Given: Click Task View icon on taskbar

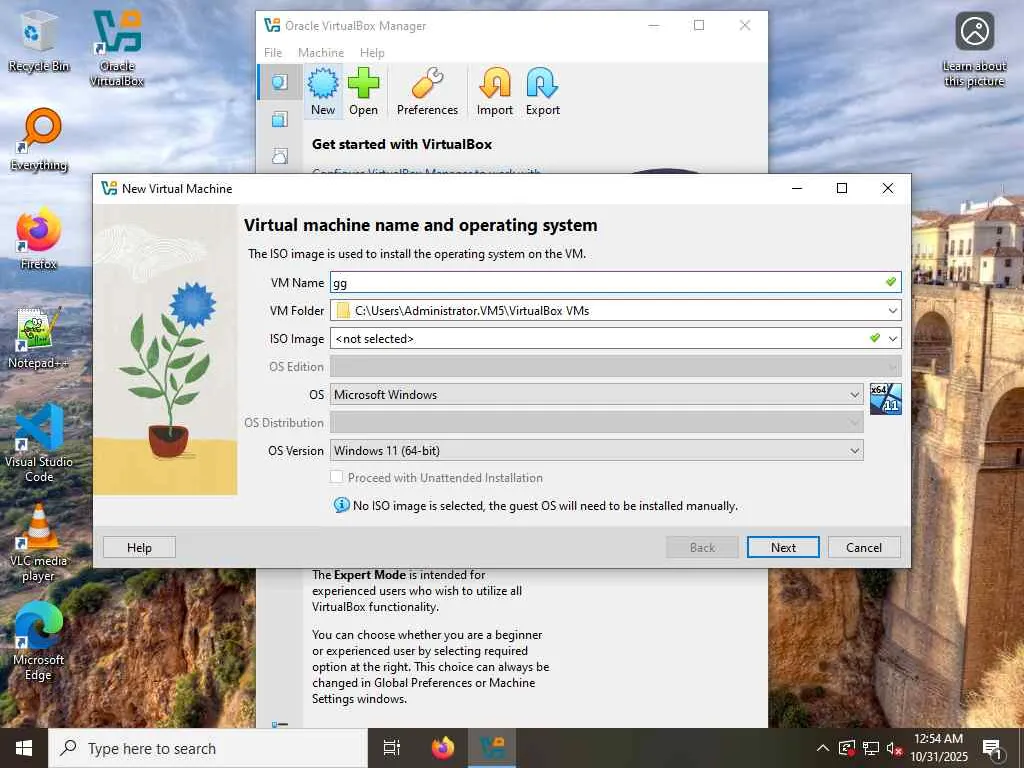Looking at the screenshot, I should tap(392, 748).
